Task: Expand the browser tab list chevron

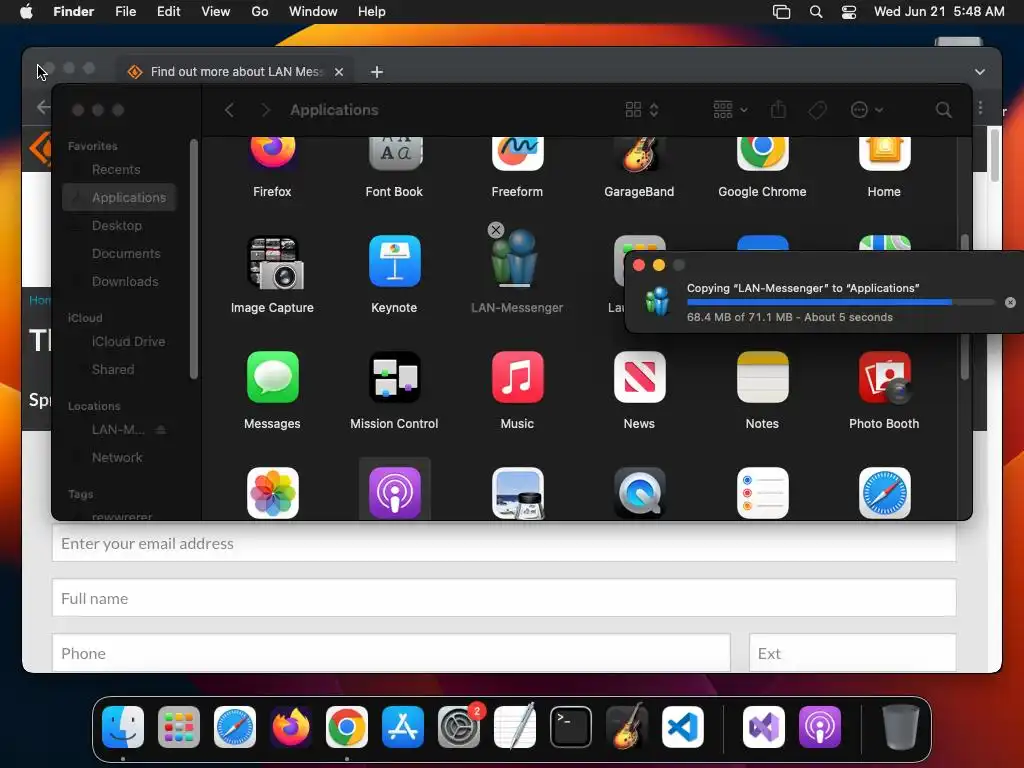Action: [980, 72]
